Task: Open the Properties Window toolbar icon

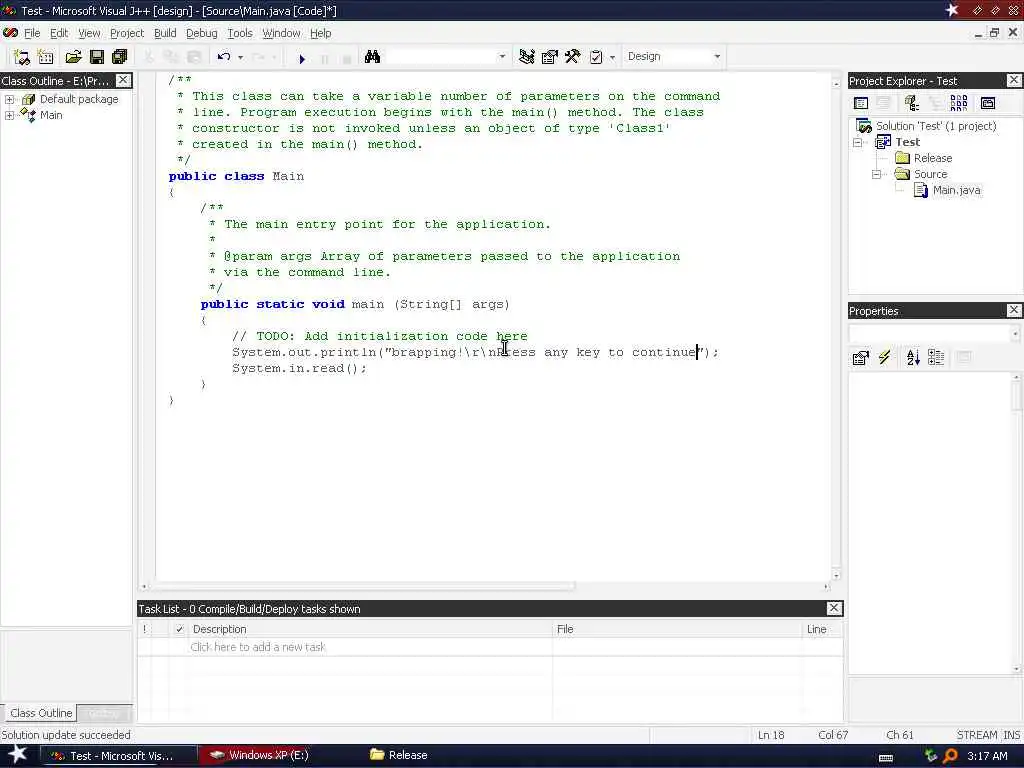Action: pos(549,57)
